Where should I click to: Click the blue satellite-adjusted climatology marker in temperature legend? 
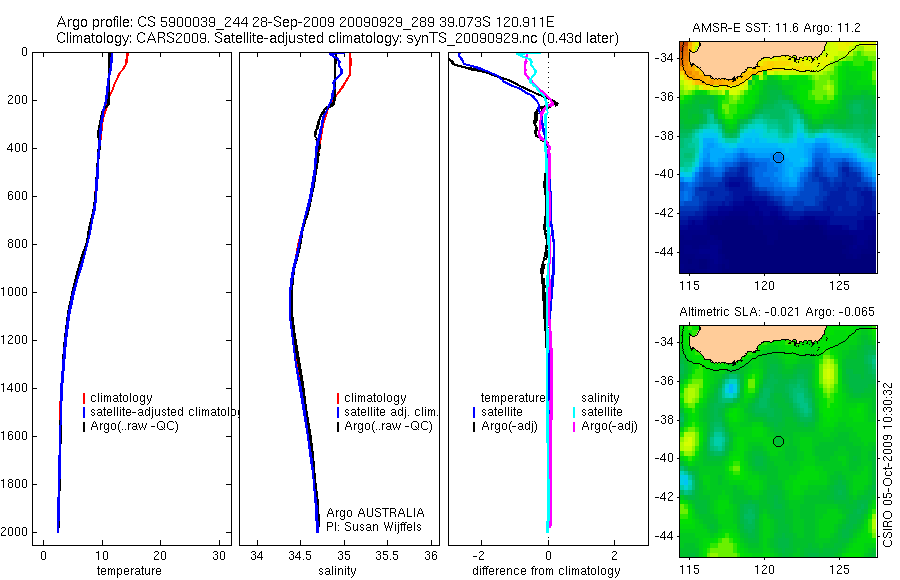pos(84,412)
